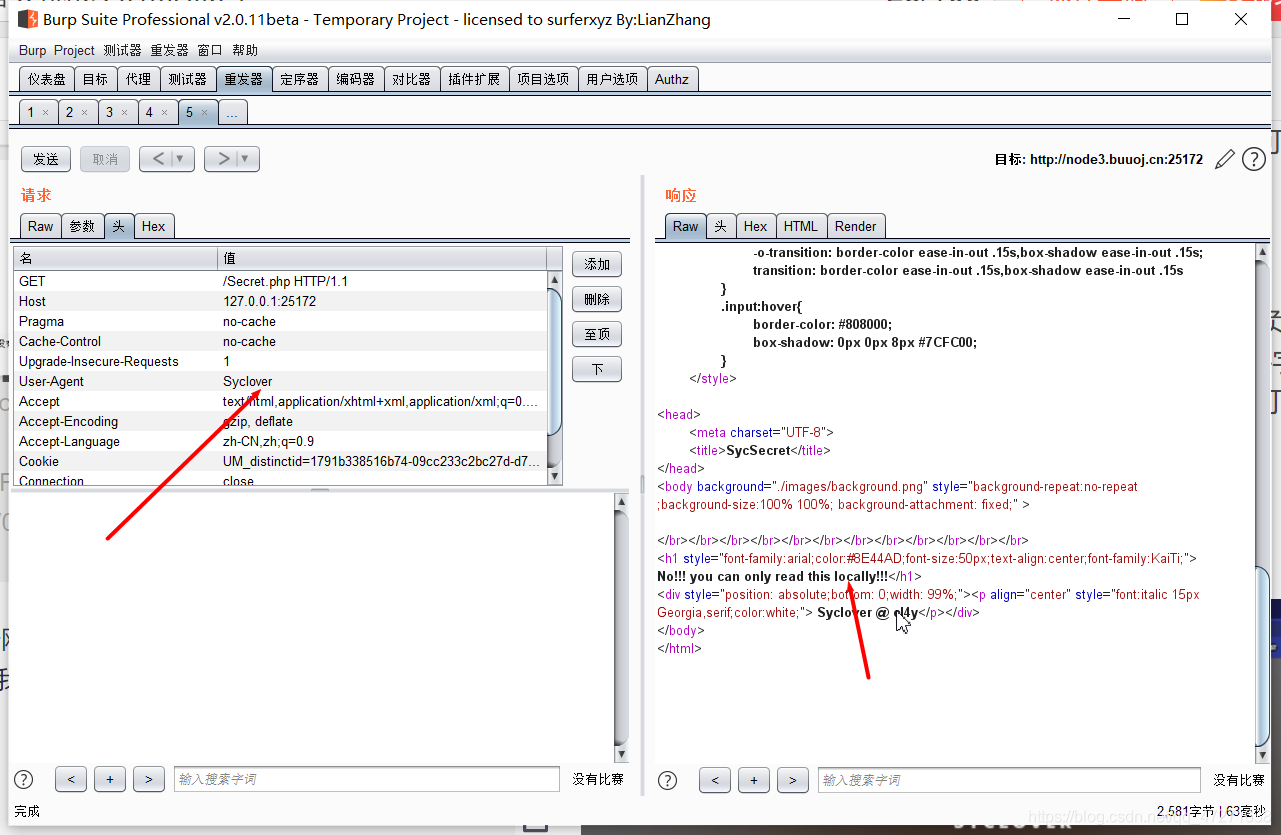Open the Burp menu

32,50
